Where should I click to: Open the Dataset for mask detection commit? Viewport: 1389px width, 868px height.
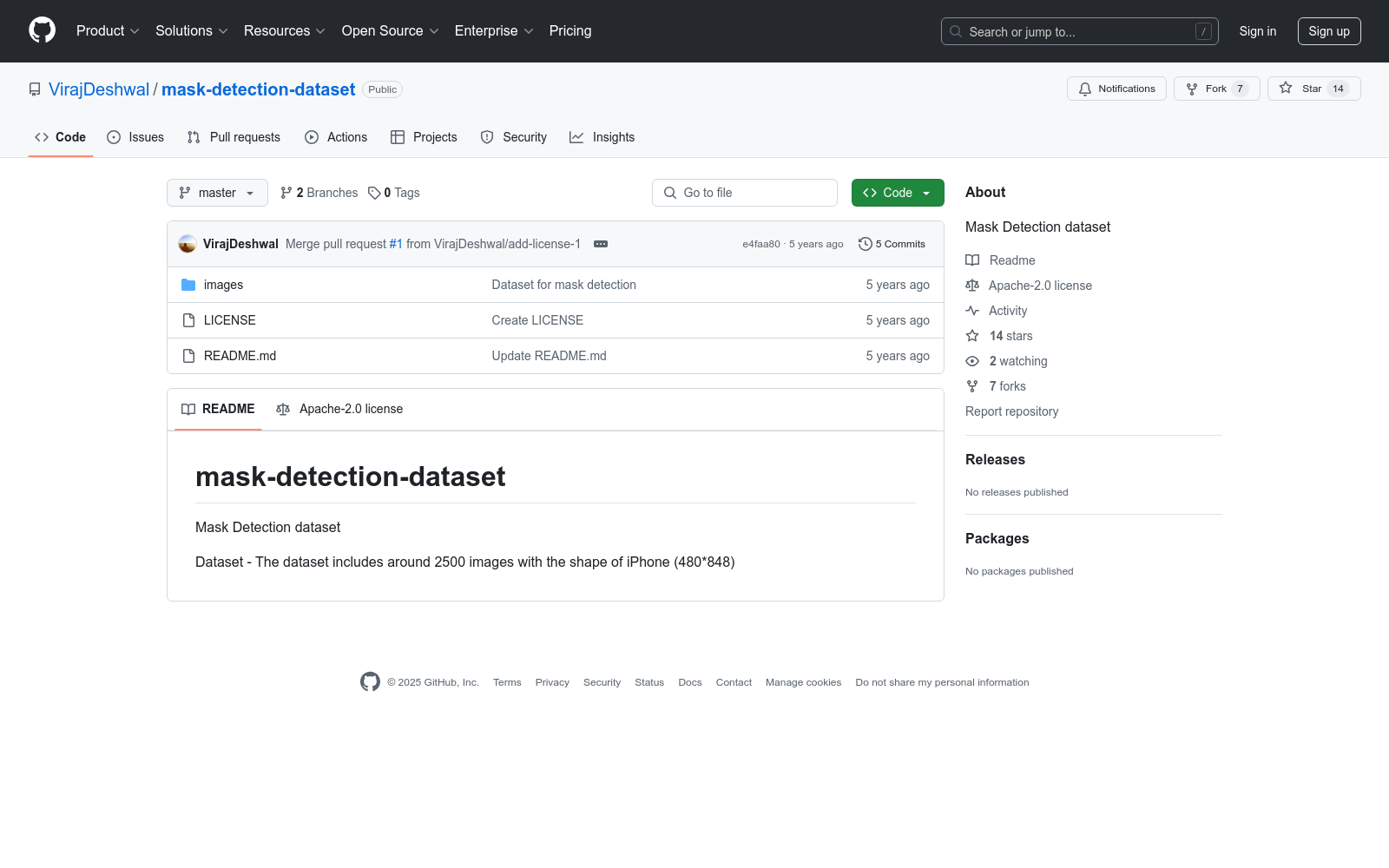564,285
